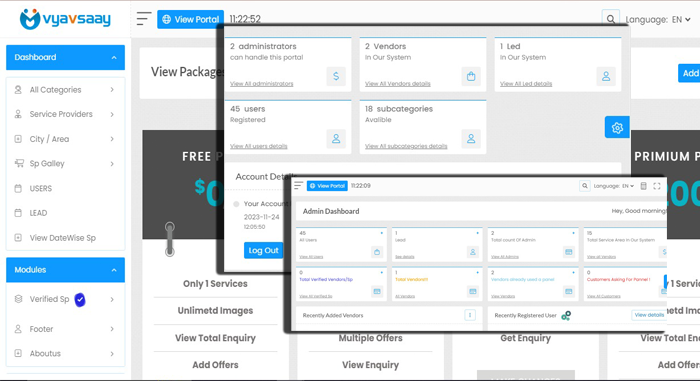Click the bag icon on the All Users card

click(377, 252)
